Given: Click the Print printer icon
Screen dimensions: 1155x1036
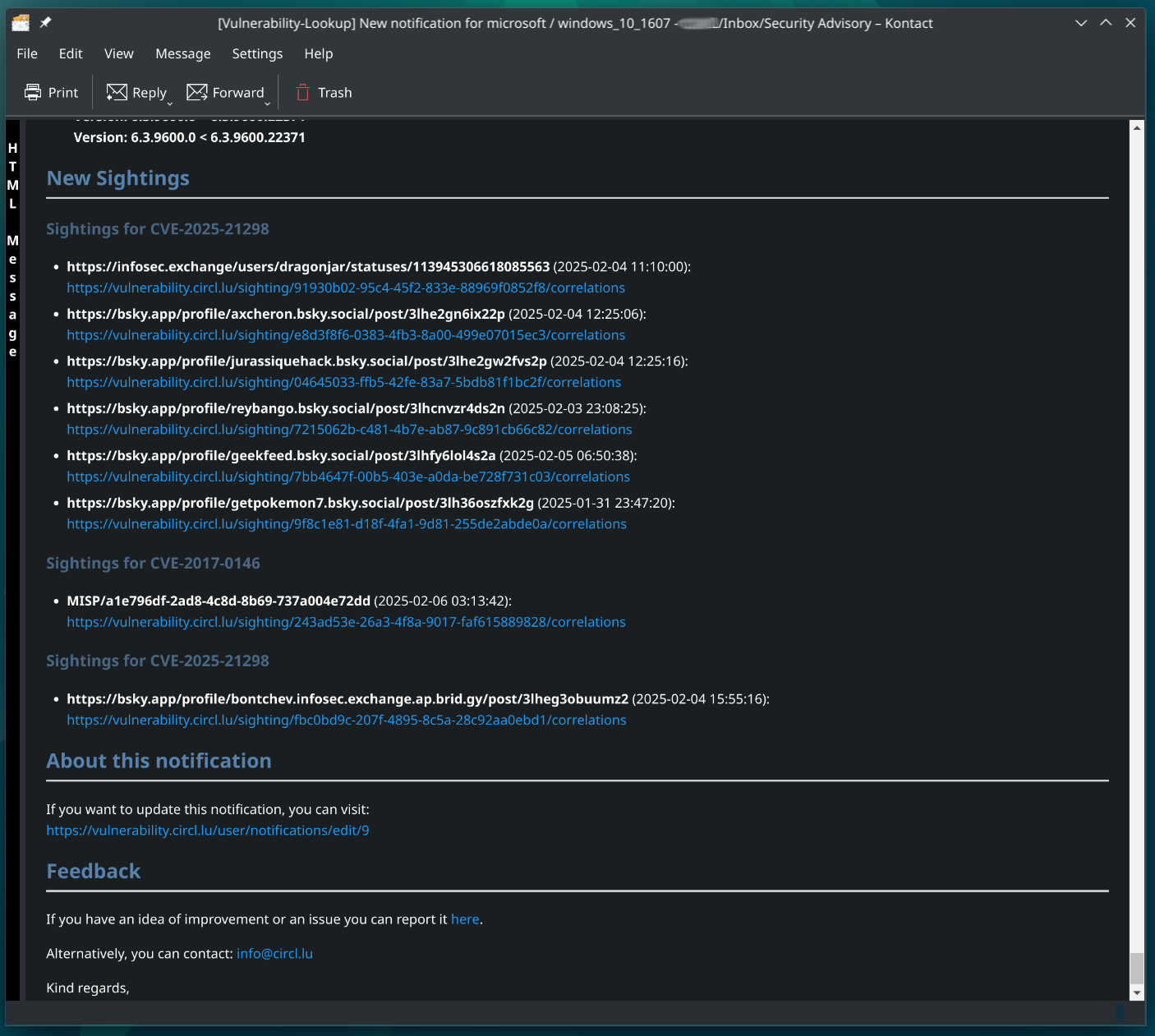Looking at the screenshot, I should [x=33, y=92].
